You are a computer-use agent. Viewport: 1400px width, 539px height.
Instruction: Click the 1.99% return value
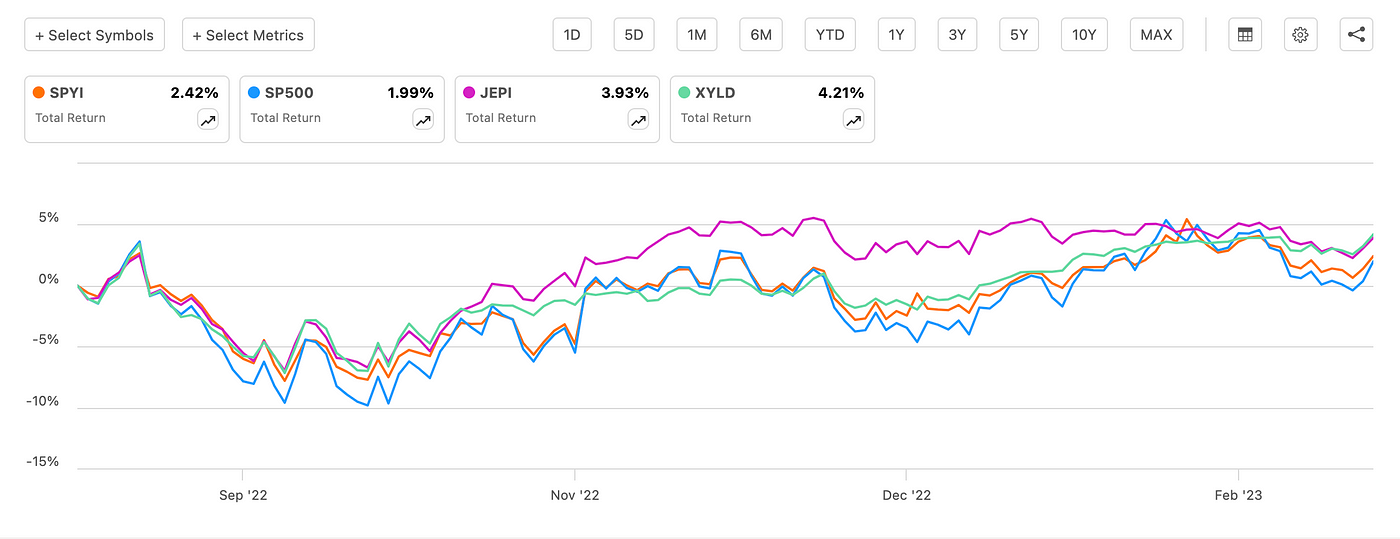point(410,93)
